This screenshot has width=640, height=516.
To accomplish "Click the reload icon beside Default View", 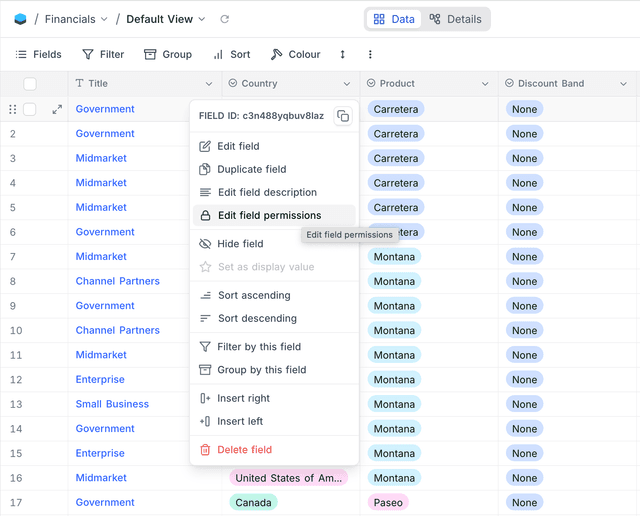I will click(x=225, y=19).
